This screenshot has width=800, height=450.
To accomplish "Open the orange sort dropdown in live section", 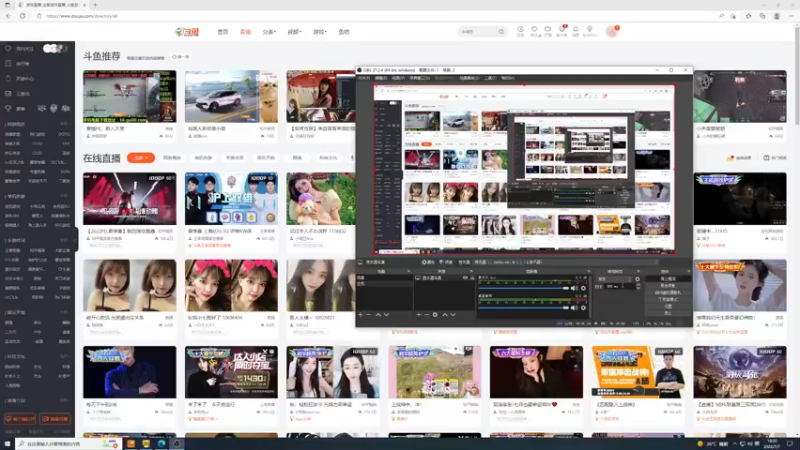I will [141, 158].
